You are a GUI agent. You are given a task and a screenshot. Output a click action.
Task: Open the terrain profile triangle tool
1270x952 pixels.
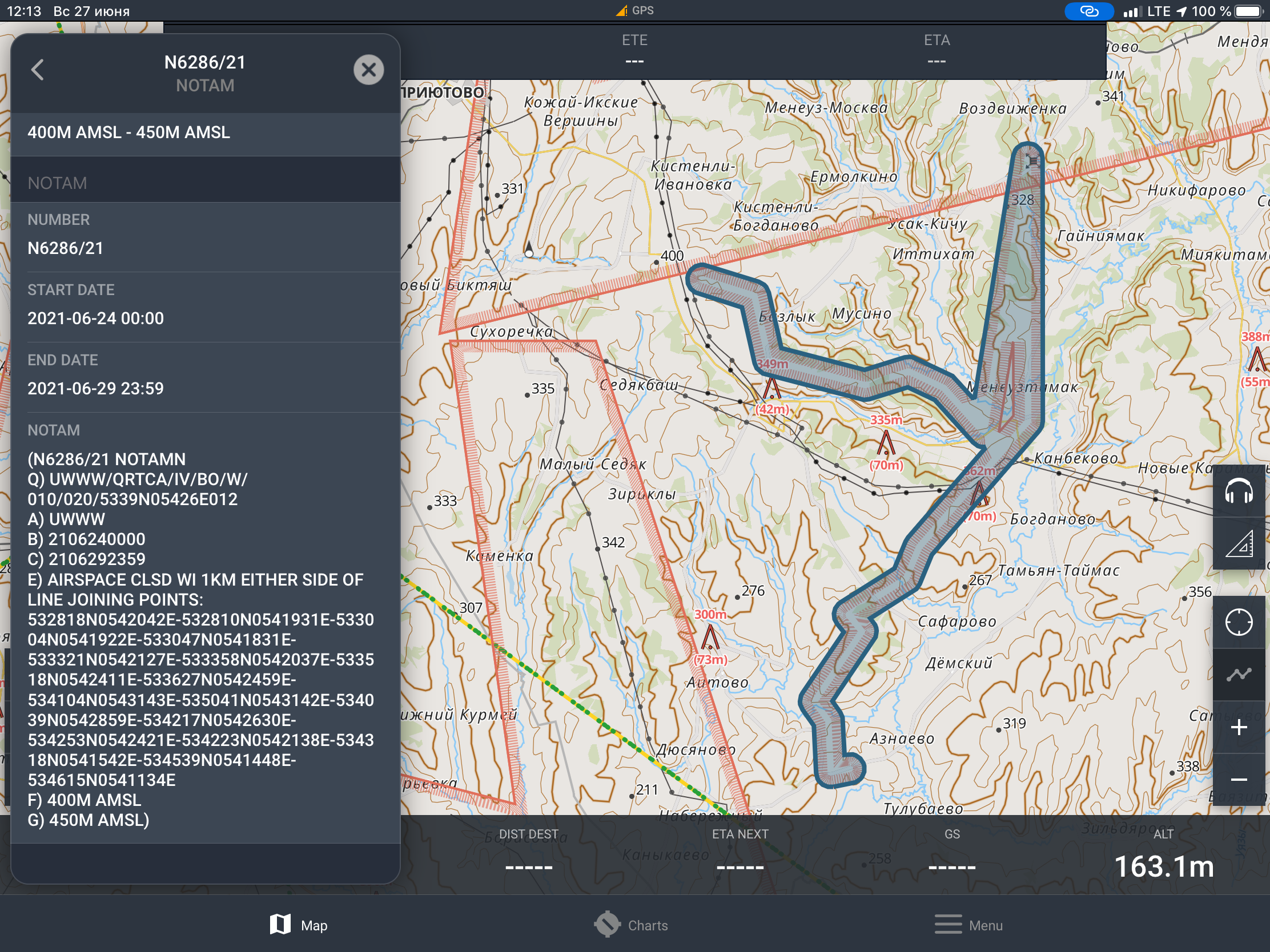(1239, 544)
